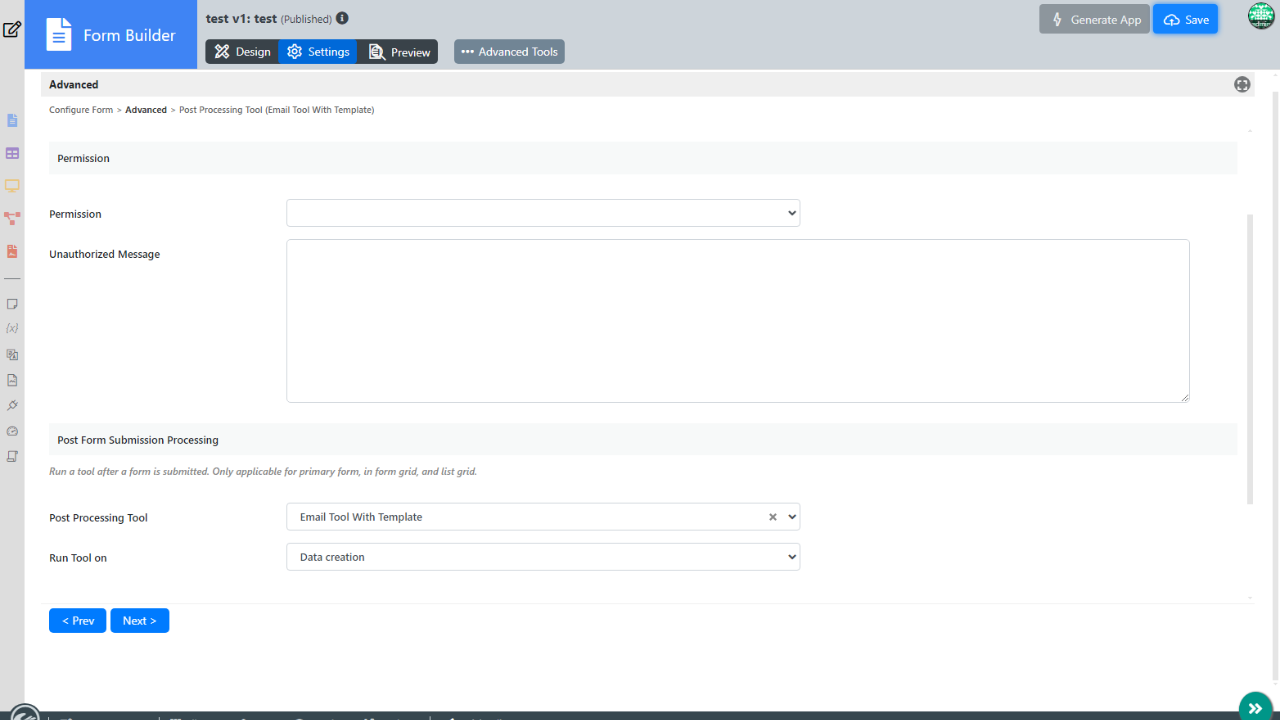This screenshot has width=1280, height=720.
Task: Click inside the Unauthorized Message text area
Action: [x=738, y=321]
